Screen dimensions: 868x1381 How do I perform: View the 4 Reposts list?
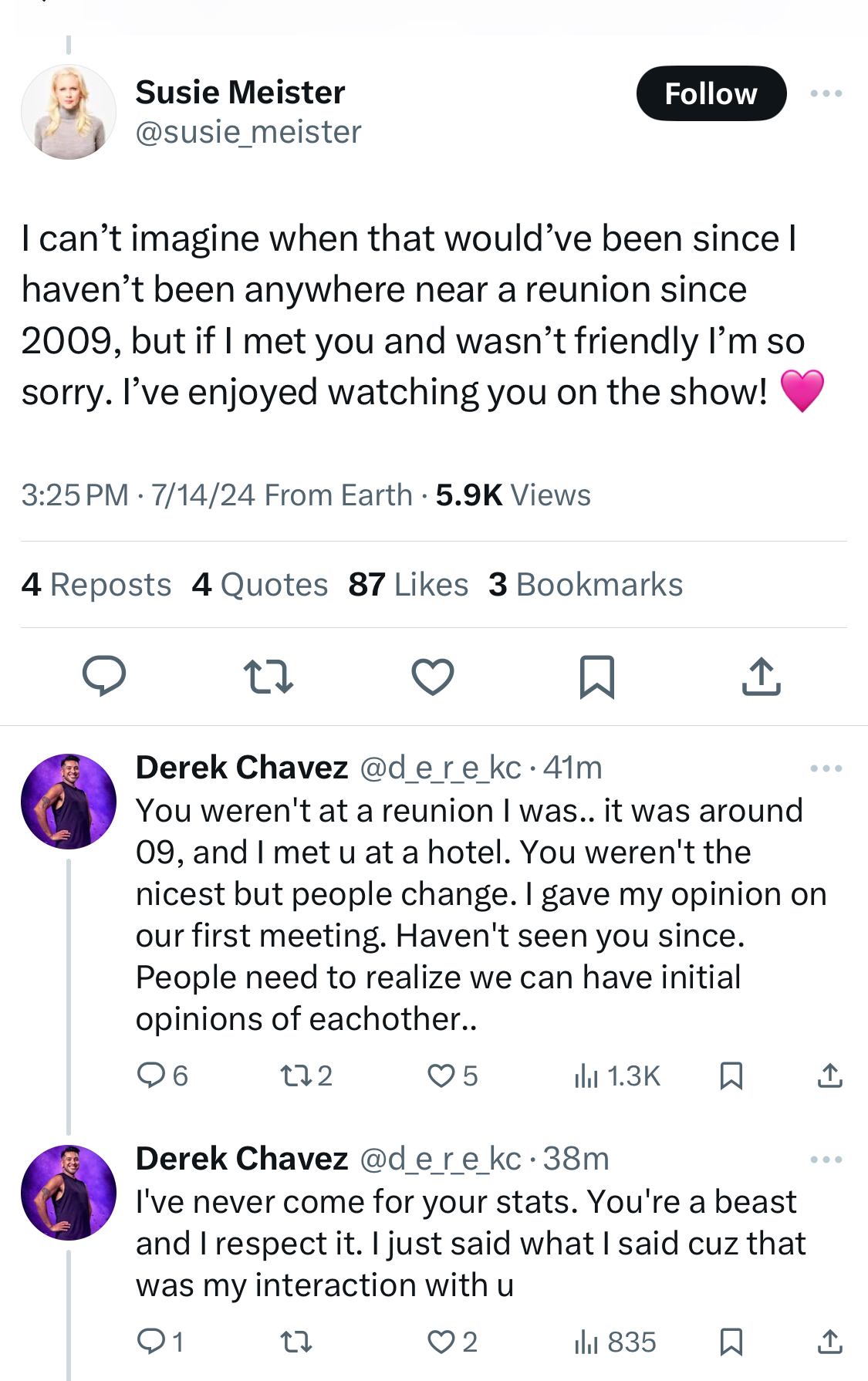tap(96, 585)
